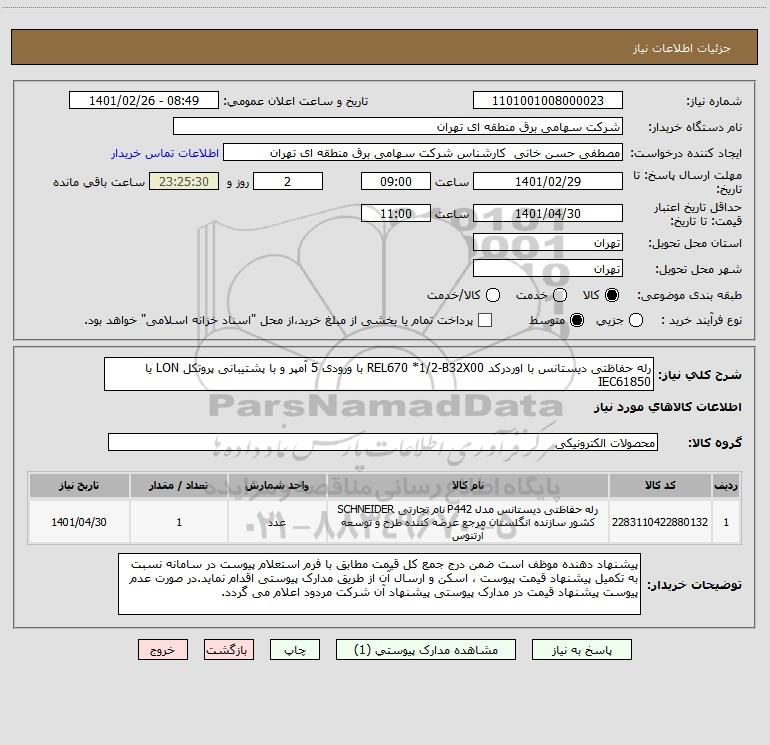Click the unit cell عدد
Viewport: 770px width, 745px height.
point(277,522)
